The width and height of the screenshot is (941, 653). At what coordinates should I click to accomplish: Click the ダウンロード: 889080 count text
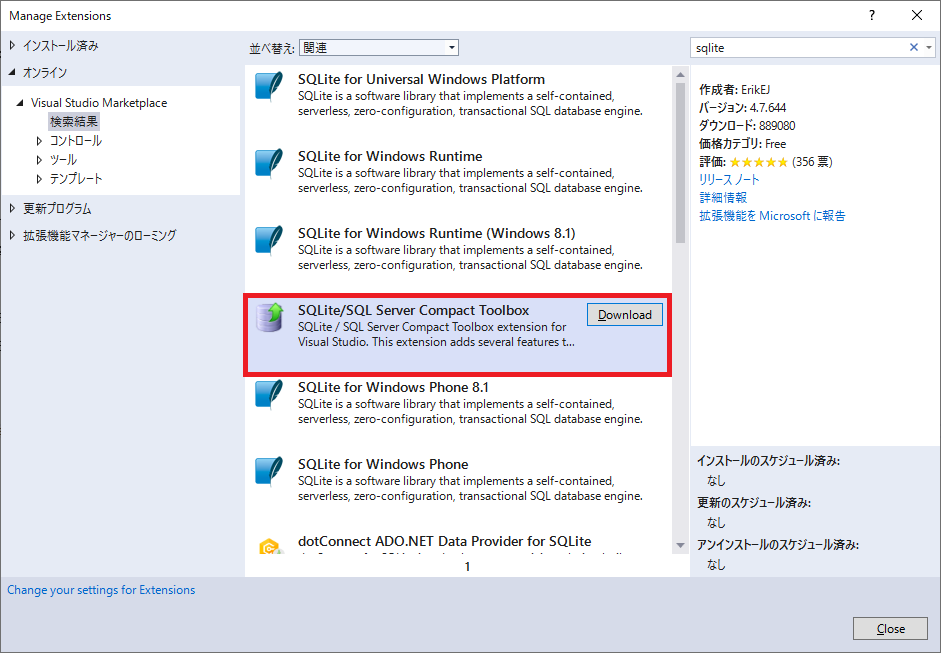tap(747, 125)
